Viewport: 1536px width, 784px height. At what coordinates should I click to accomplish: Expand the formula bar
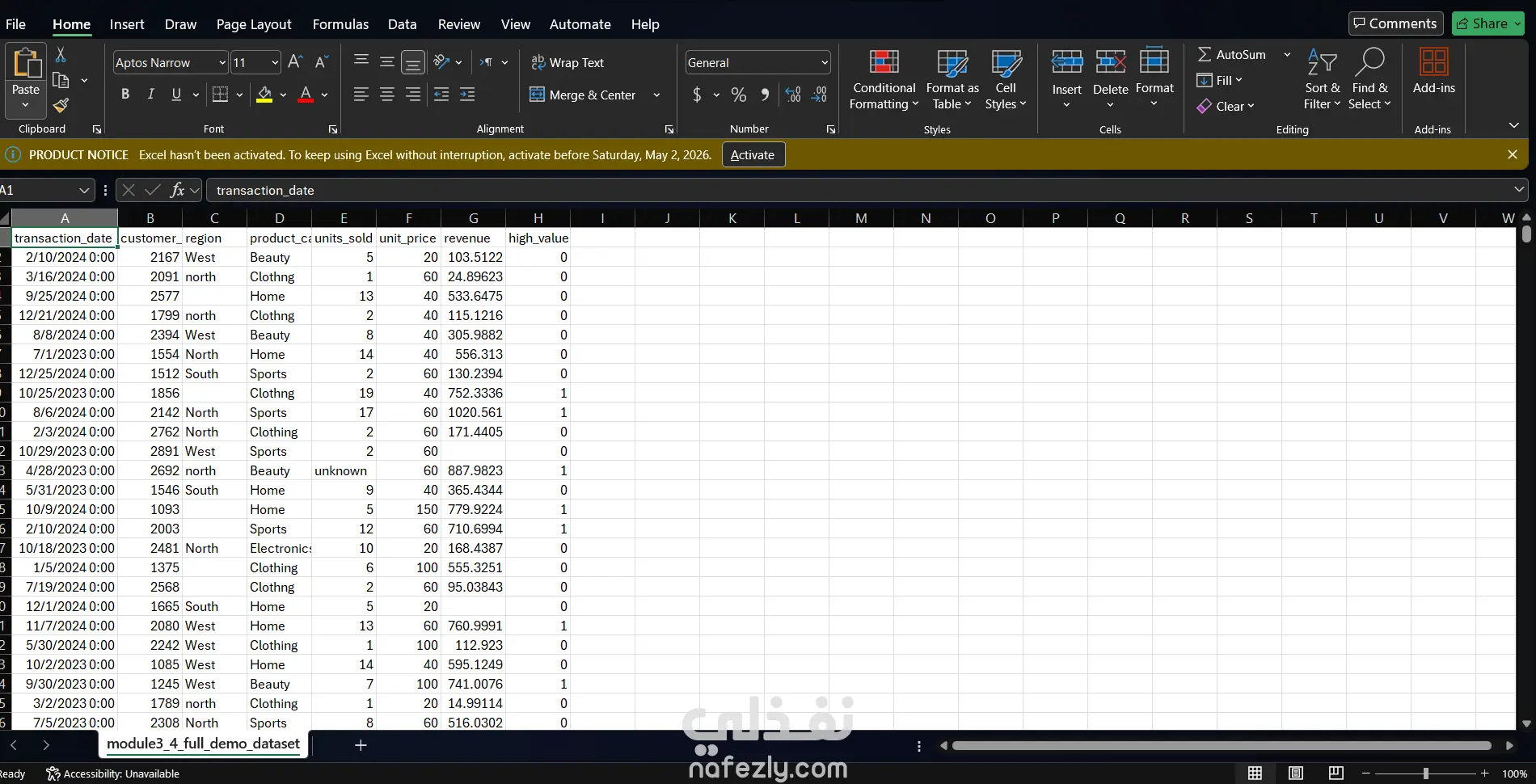1519,189
